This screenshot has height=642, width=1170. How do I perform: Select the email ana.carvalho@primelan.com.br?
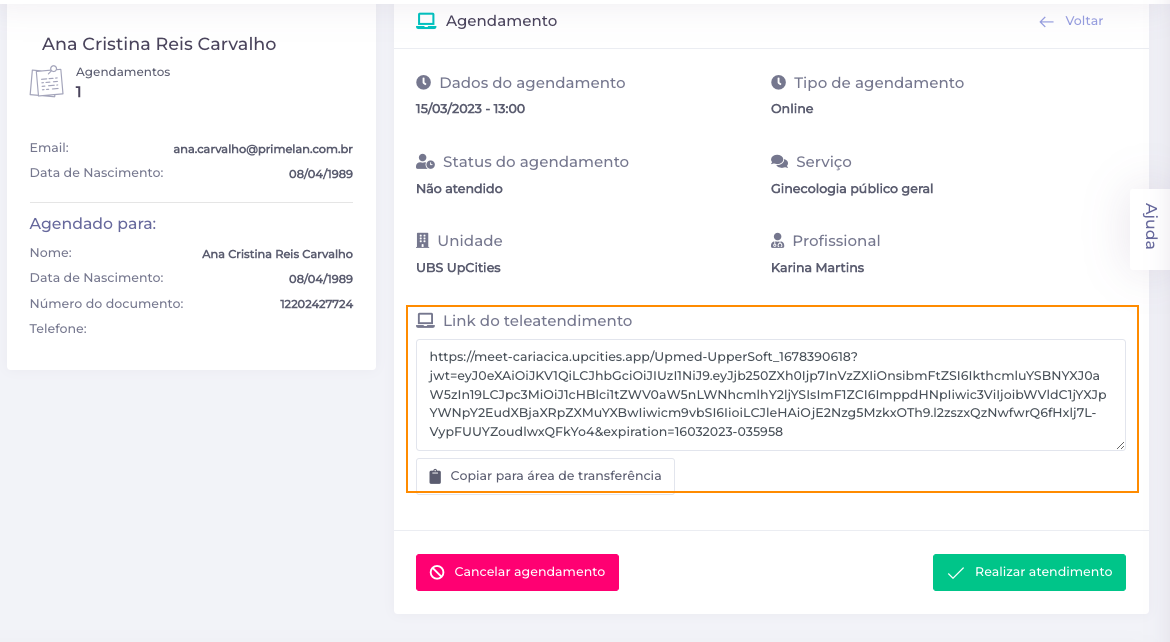coord(263,149)
